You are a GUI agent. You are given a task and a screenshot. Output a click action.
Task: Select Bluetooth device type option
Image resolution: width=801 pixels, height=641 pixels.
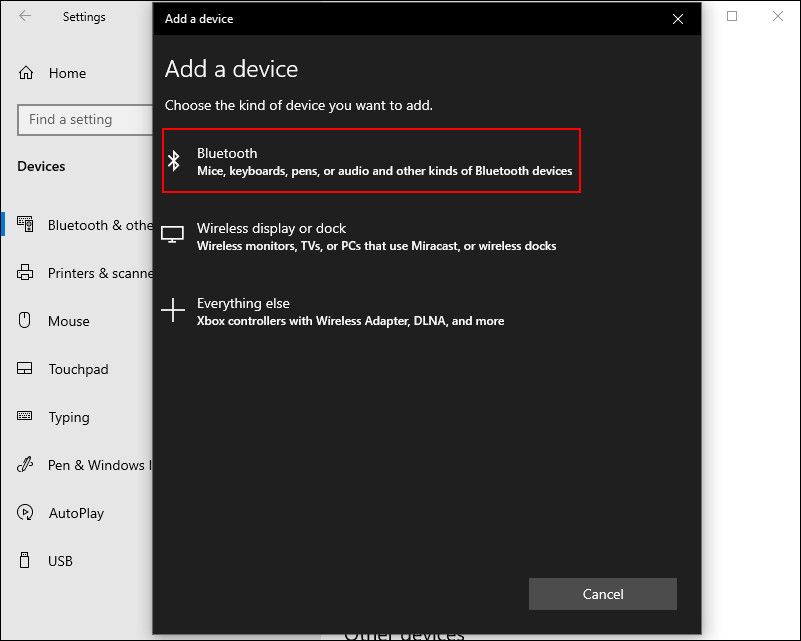click(371, 161)
